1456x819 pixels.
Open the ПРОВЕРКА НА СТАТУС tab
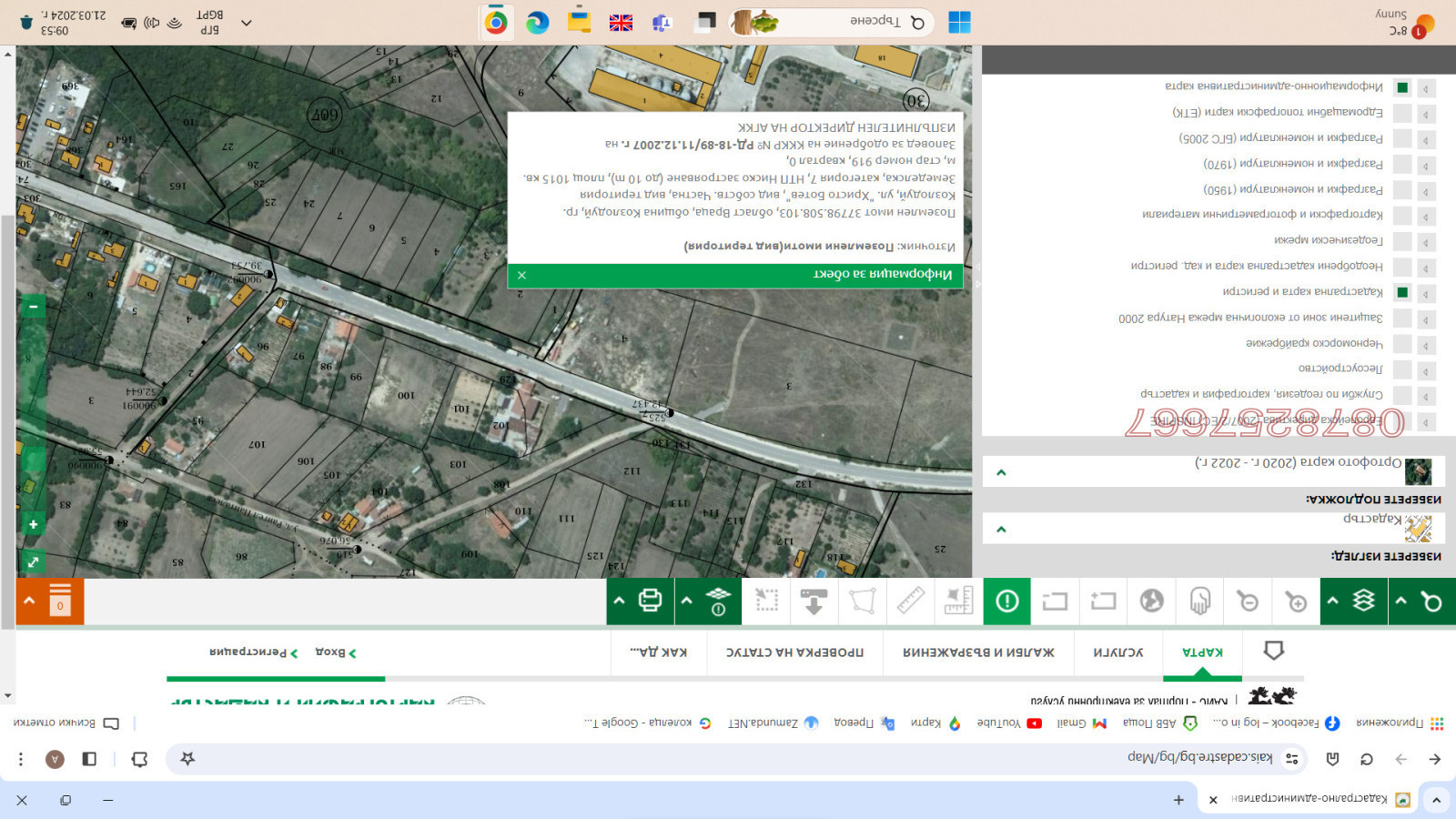coord(794,652)
